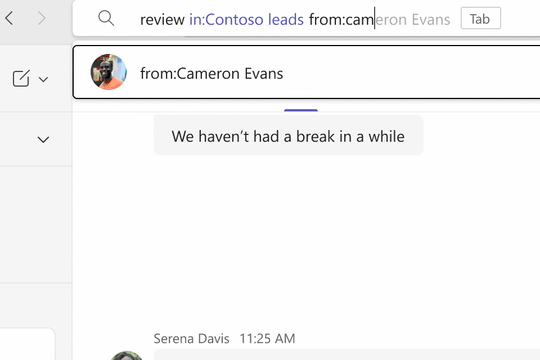Click the magnifying glass search icon
This screenshot has width=540, height=360.
106,18
